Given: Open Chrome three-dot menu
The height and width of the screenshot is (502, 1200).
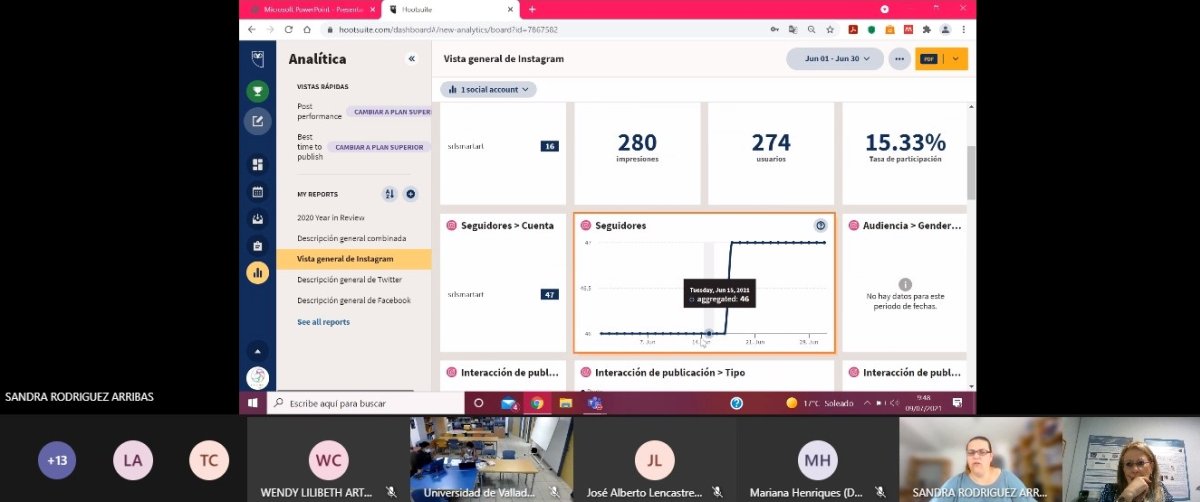Looking at the screenshot, I should tap(963, 30).
